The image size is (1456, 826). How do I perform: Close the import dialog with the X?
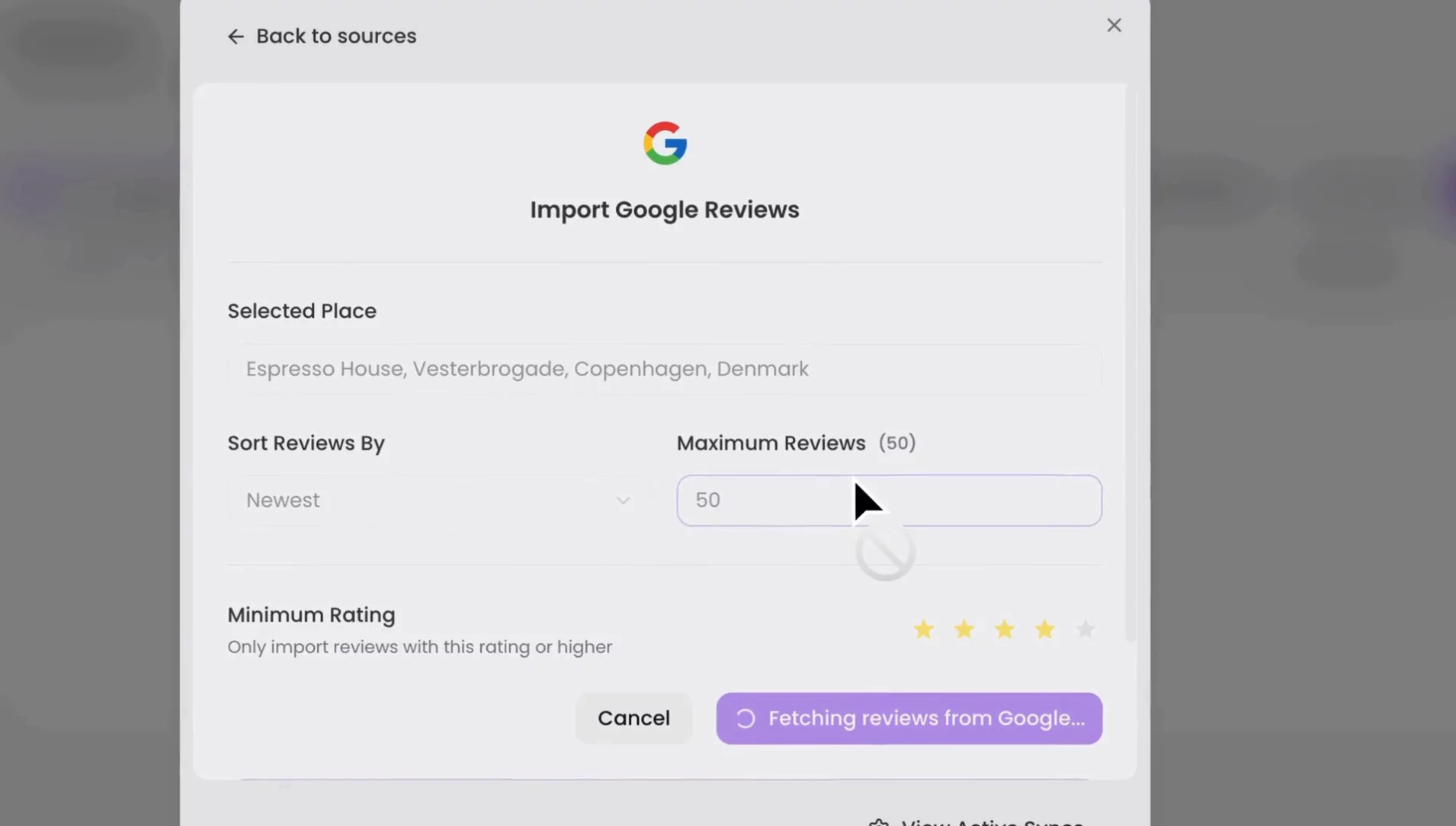(x=1114, y=25)
